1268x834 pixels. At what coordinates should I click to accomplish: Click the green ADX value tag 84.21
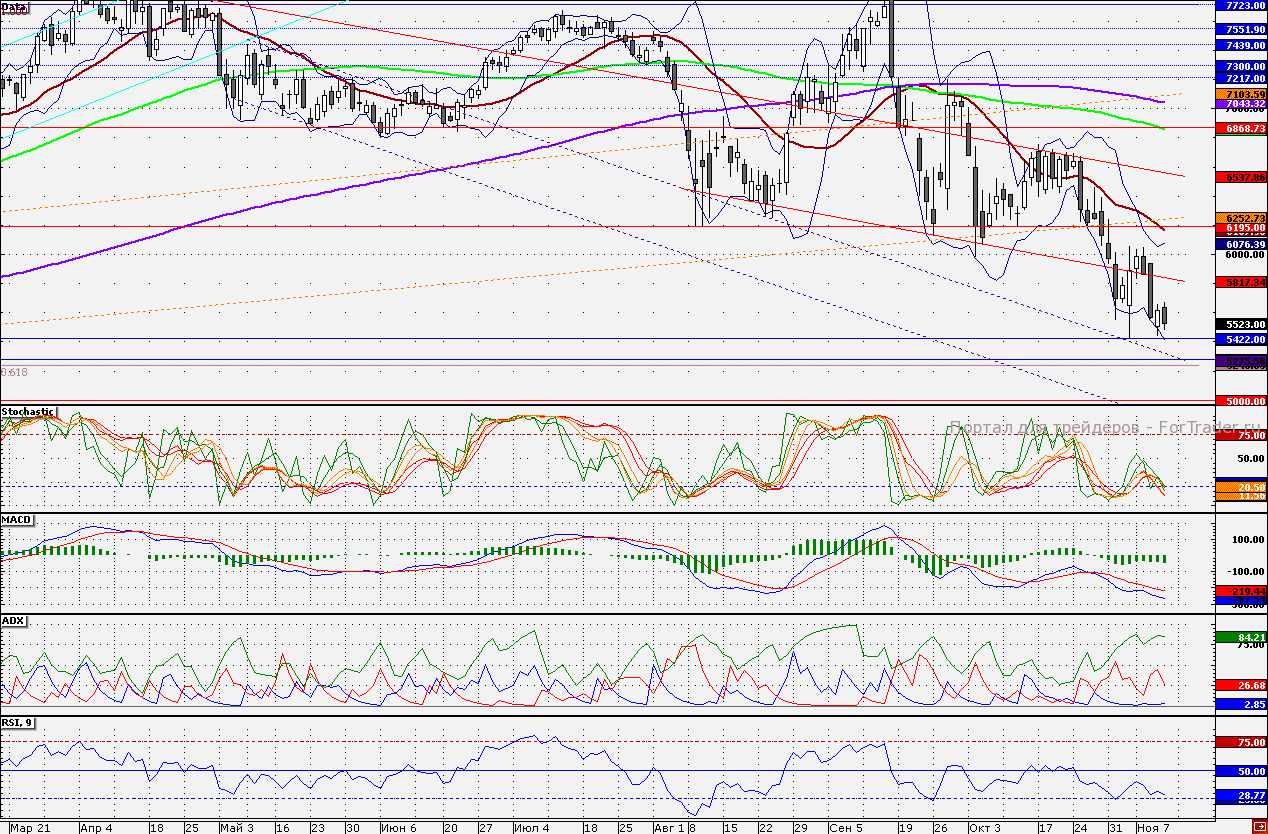[1239, 636]
